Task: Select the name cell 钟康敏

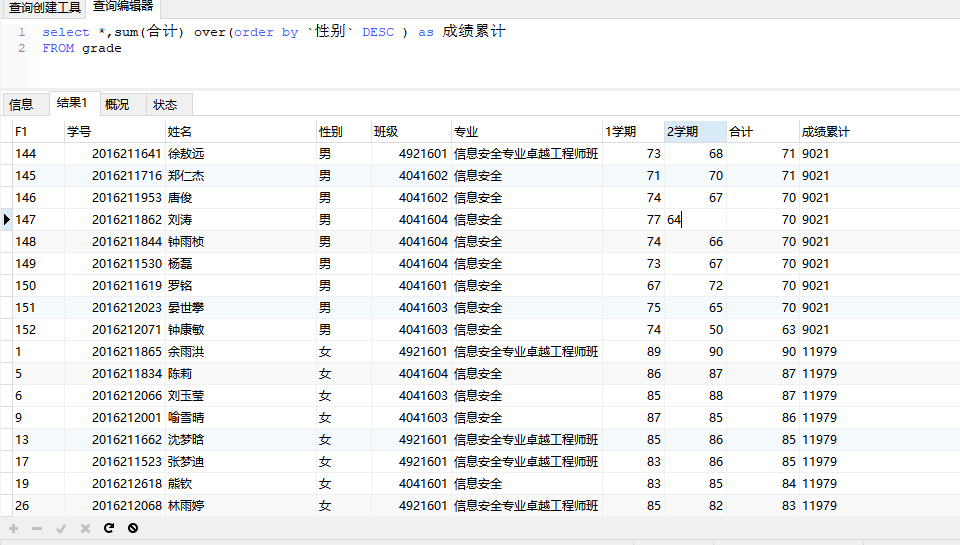Action: click(x=241, y=329)
